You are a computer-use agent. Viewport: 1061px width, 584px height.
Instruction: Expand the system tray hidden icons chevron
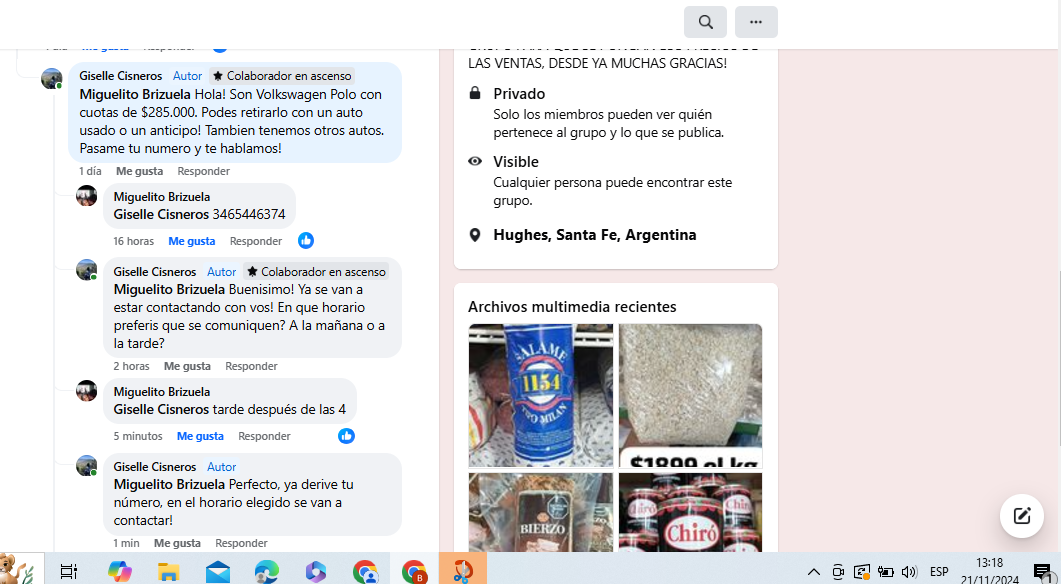(x=813, y=572)
